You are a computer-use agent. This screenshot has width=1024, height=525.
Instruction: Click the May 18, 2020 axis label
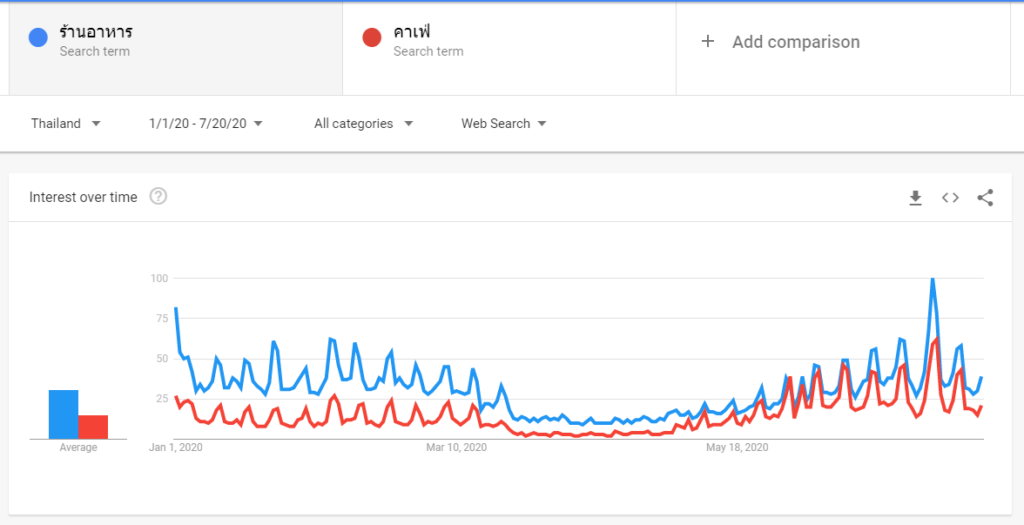pyautogui.click(x=737, y=447)
